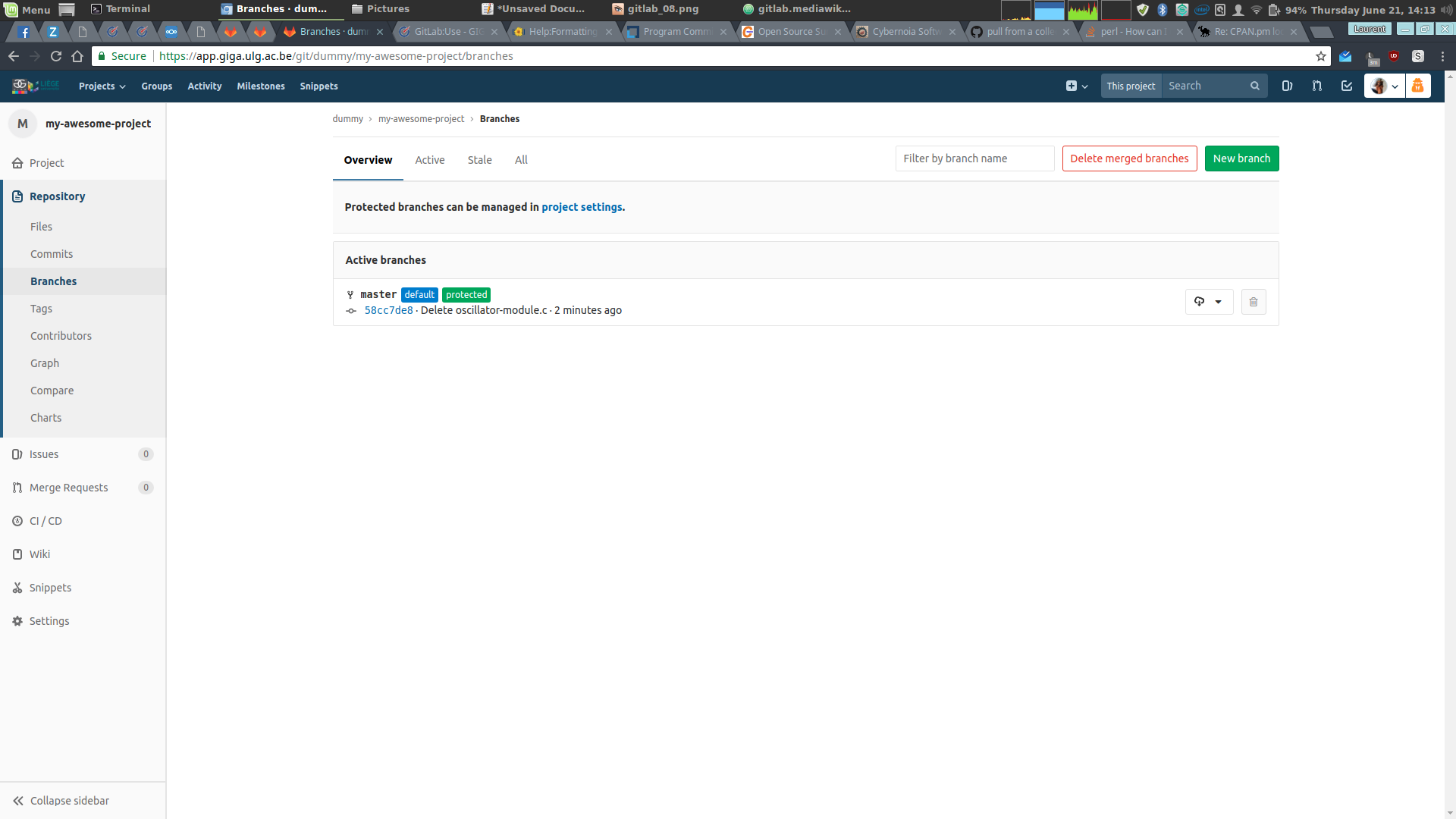Click the issues icon in top navbar
1456x819 pixels.
click(x=1287, y=86)
